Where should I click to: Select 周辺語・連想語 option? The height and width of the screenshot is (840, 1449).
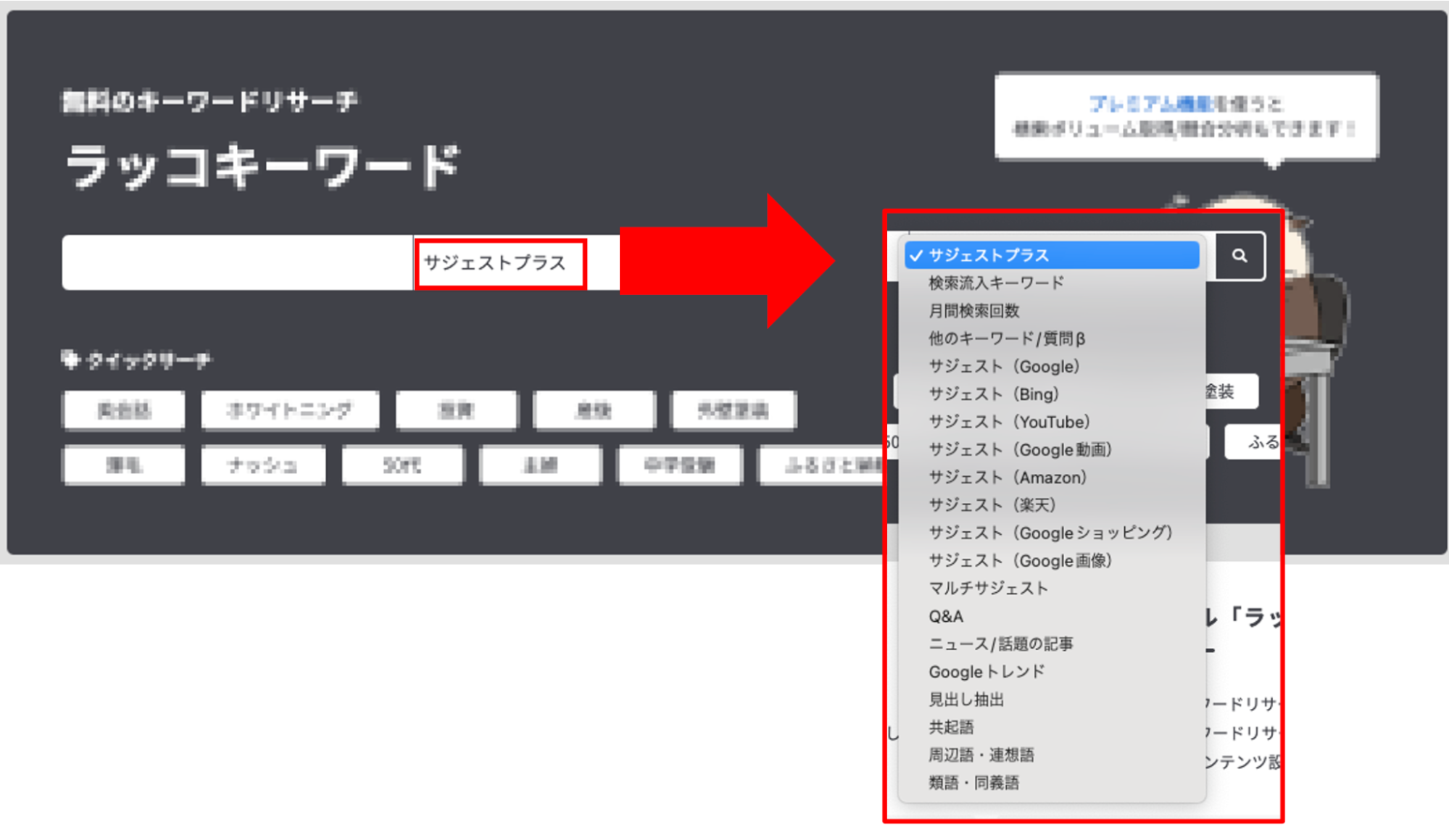(x=1052, y=755)
